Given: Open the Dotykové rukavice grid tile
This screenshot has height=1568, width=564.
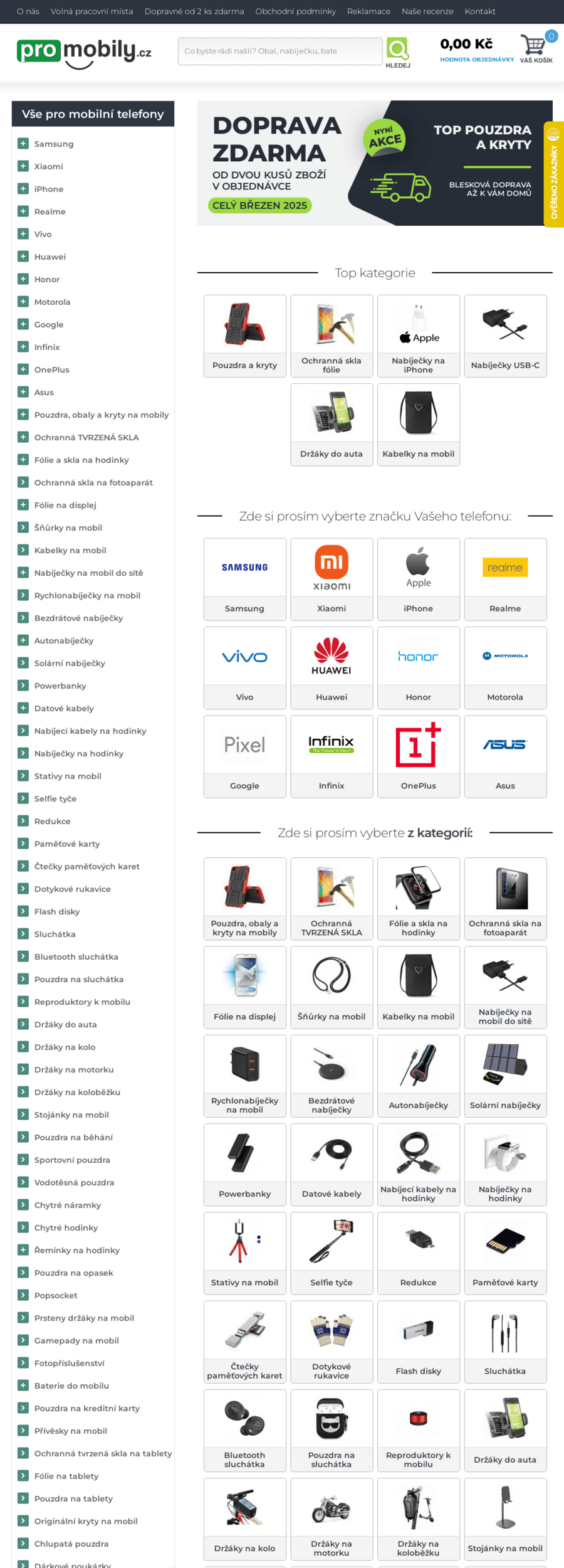Looking at the screenshot, I should [332, 1342].
